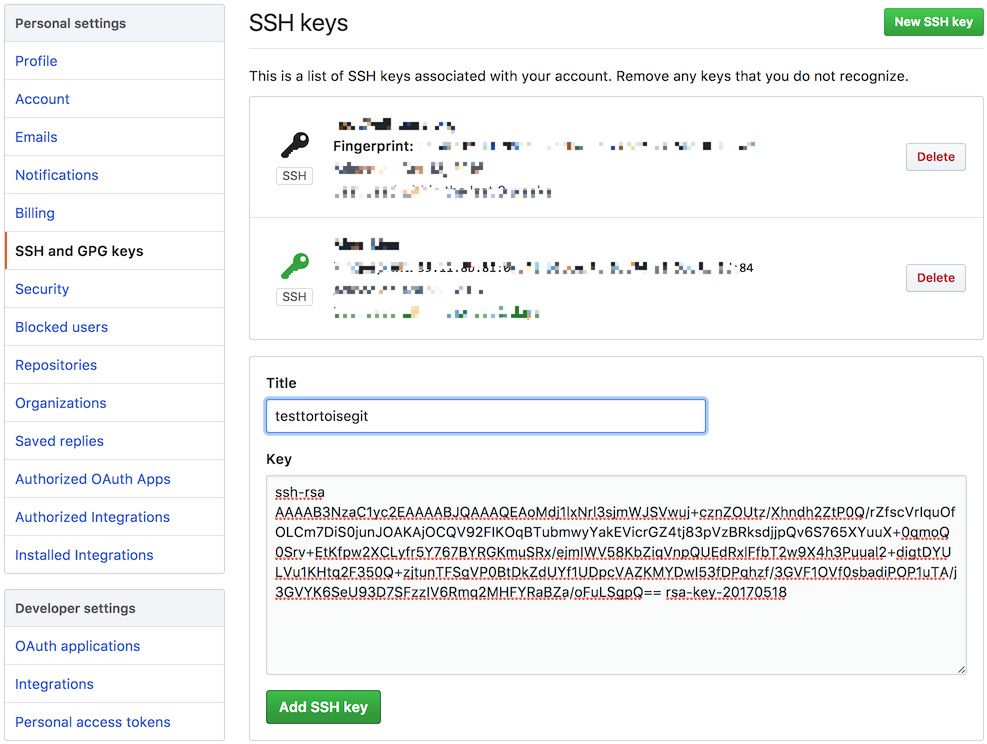Focus the Title input field

coord(486,416)
